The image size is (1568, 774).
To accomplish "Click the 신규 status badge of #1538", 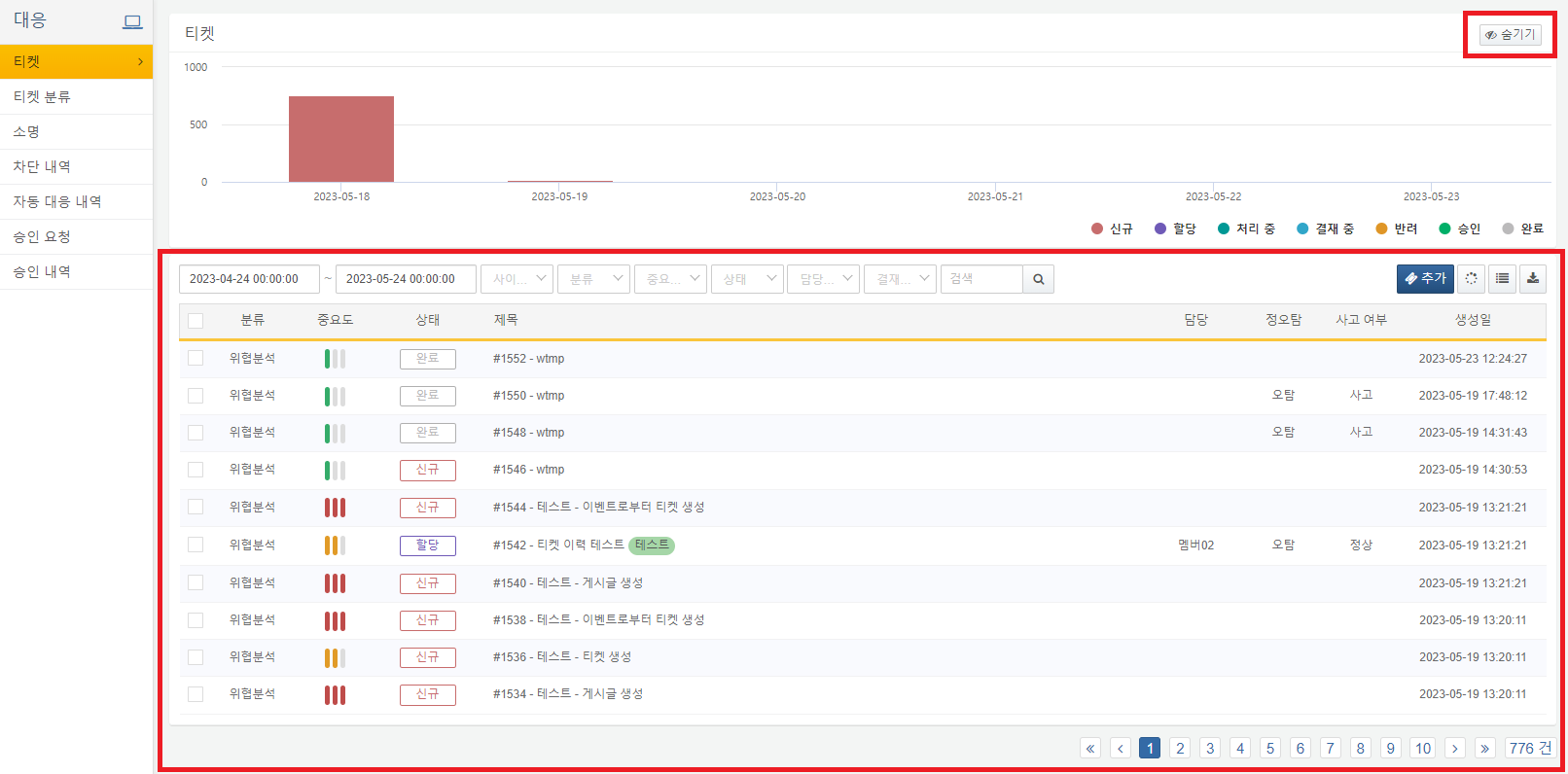I will click(428, 620).
